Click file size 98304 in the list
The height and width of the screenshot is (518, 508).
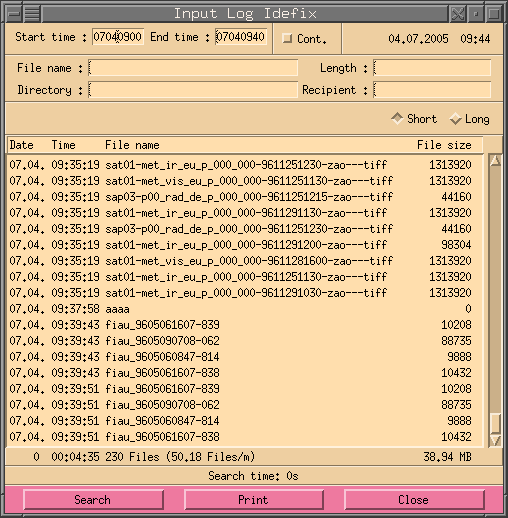(456, 245)
